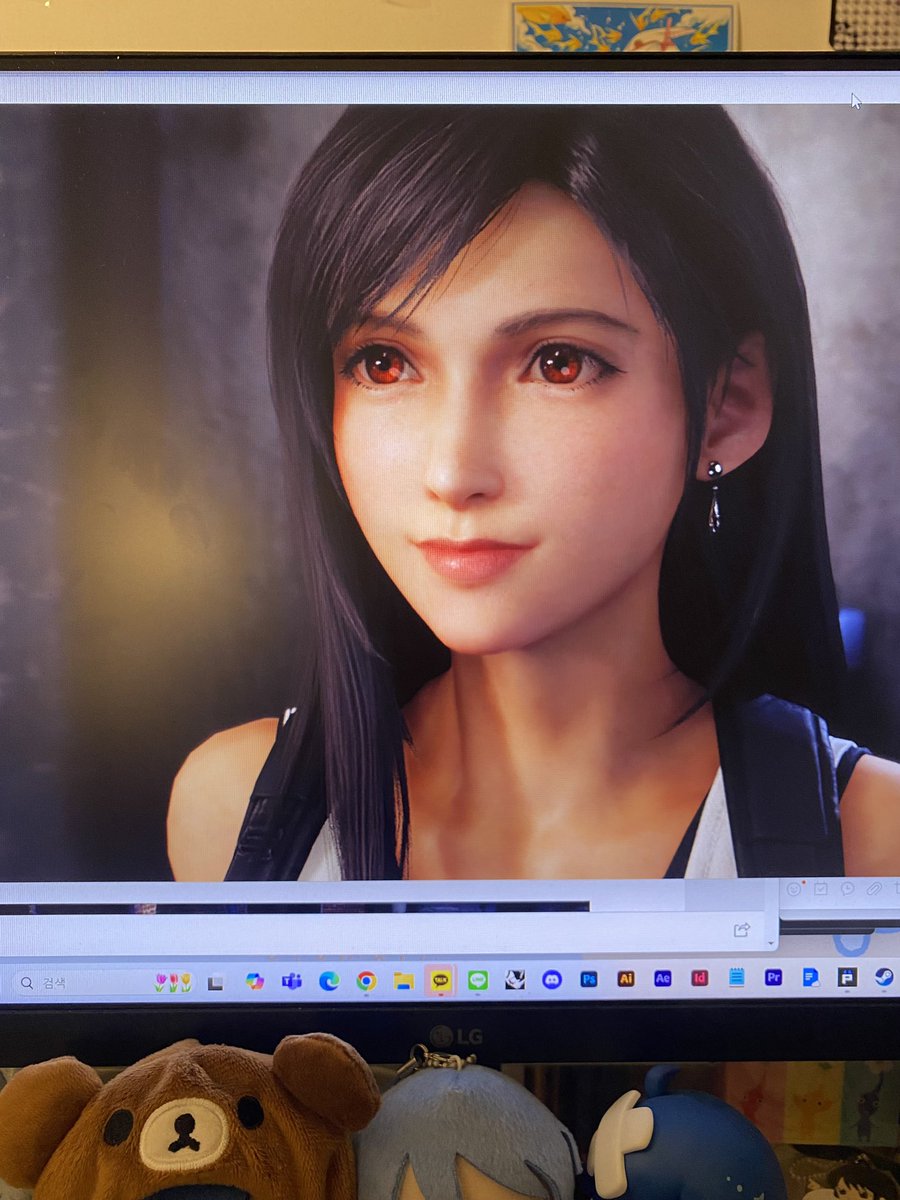The width and height of the screenshot is (900, 1200).
Task: Click the tulip search highlight icon
Action: point(172,983)
